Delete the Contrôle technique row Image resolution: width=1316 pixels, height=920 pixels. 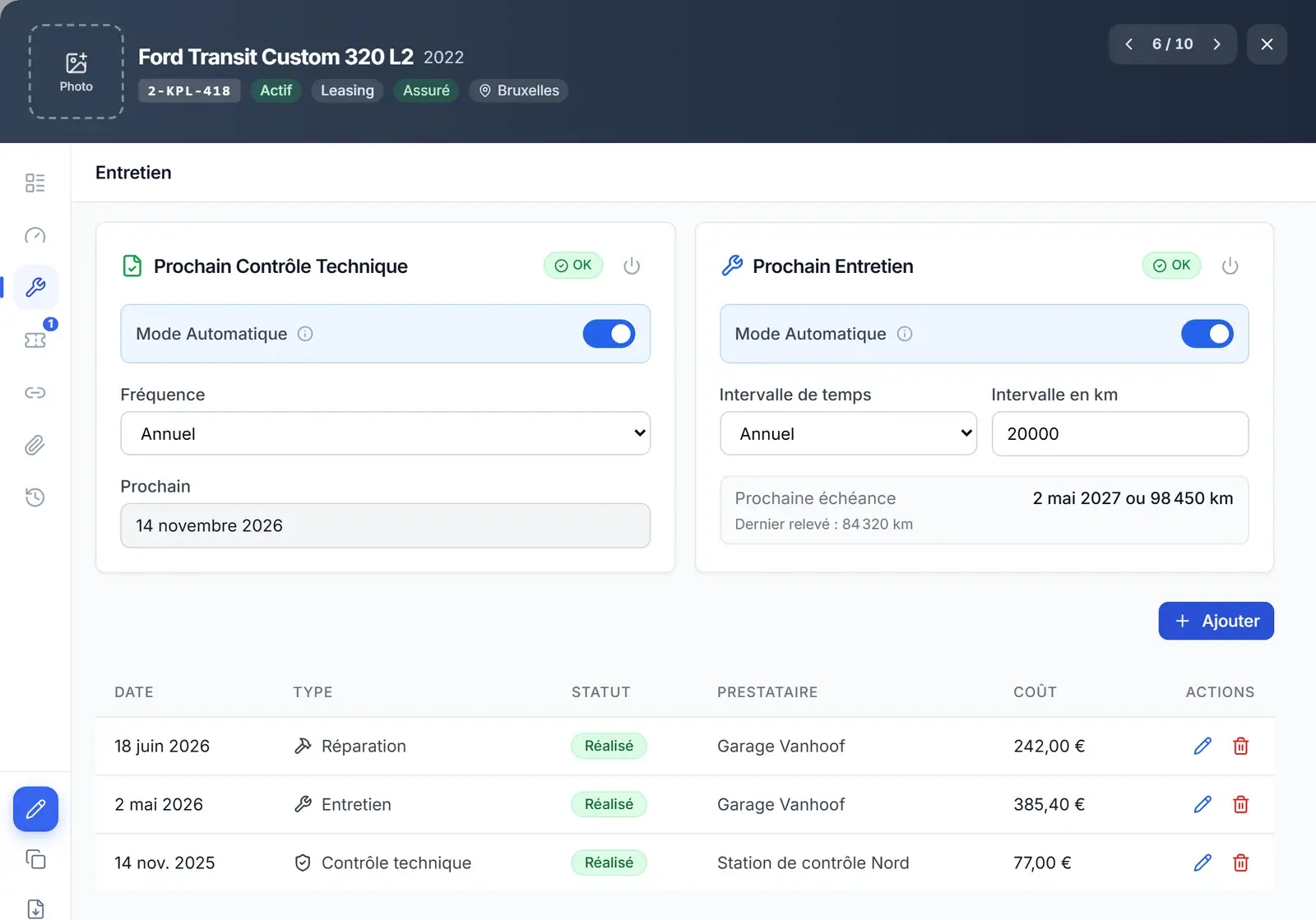(1240, 862)
